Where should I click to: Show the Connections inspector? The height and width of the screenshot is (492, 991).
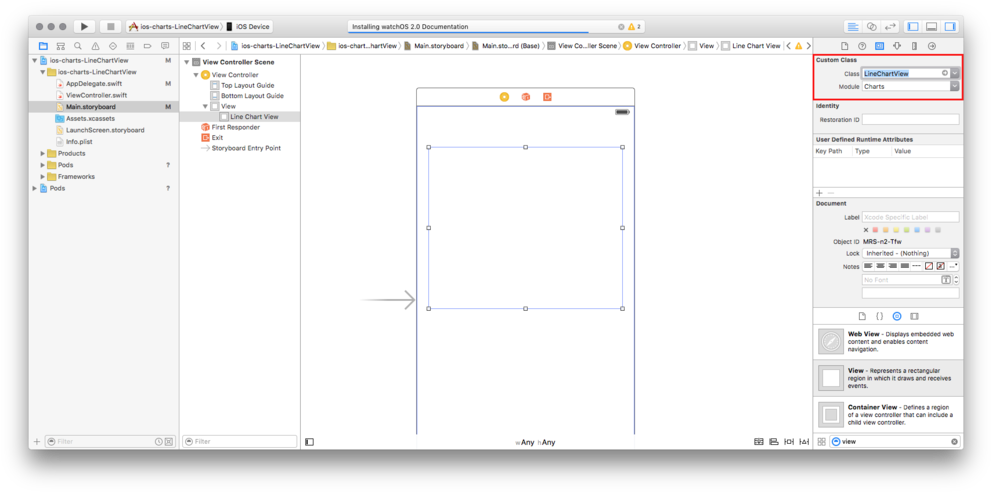pyautogui.click(x=932, y=46)
